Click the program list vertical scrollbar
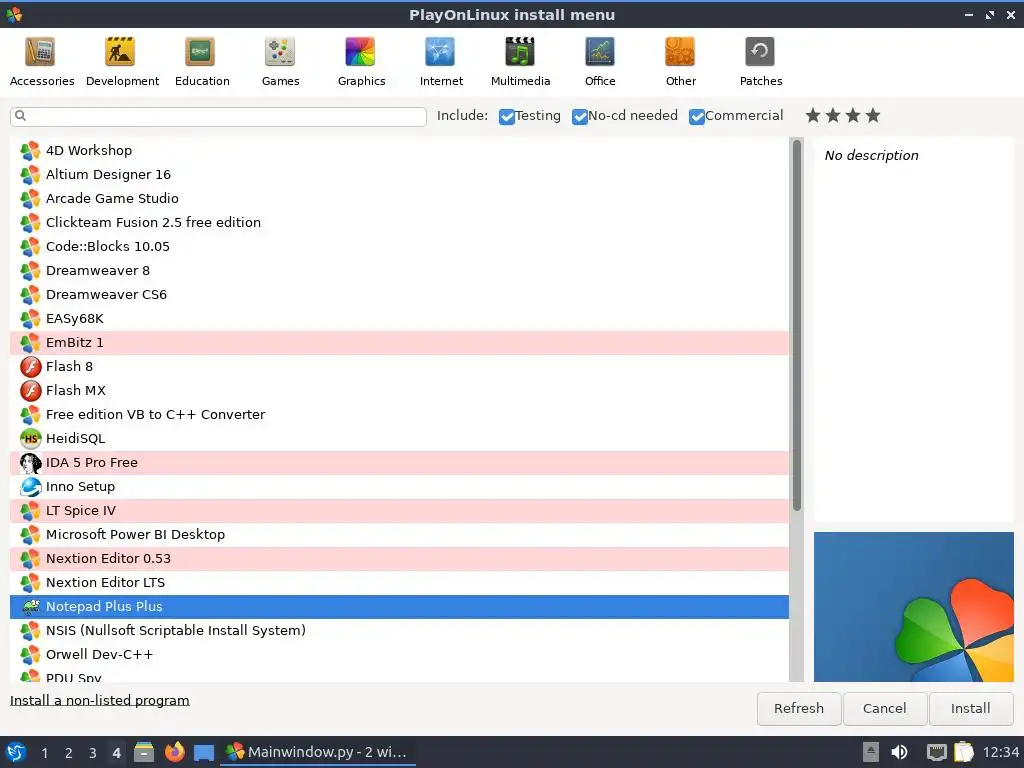The height and width of the screenshot is (768, 1024). coord(797,327)
